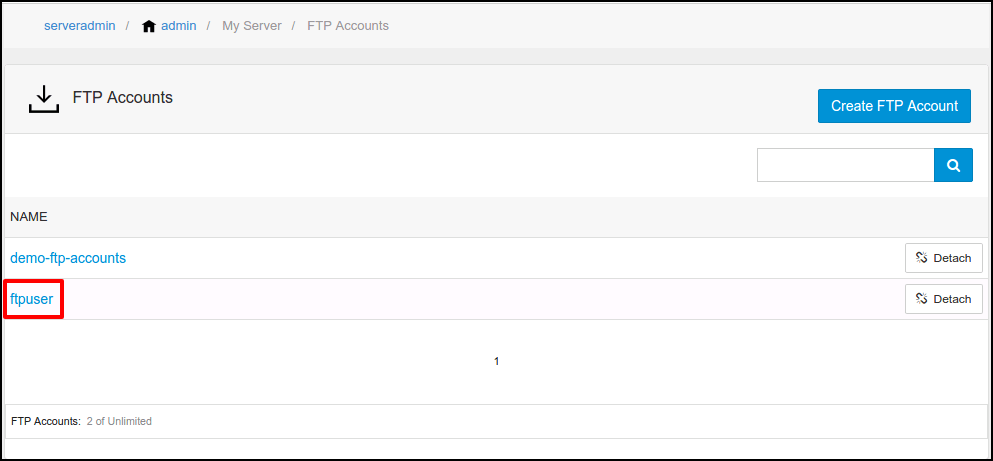Click the FTP Accounts download icon
This screenshot has width=993, height=461.
click(43, 99)
